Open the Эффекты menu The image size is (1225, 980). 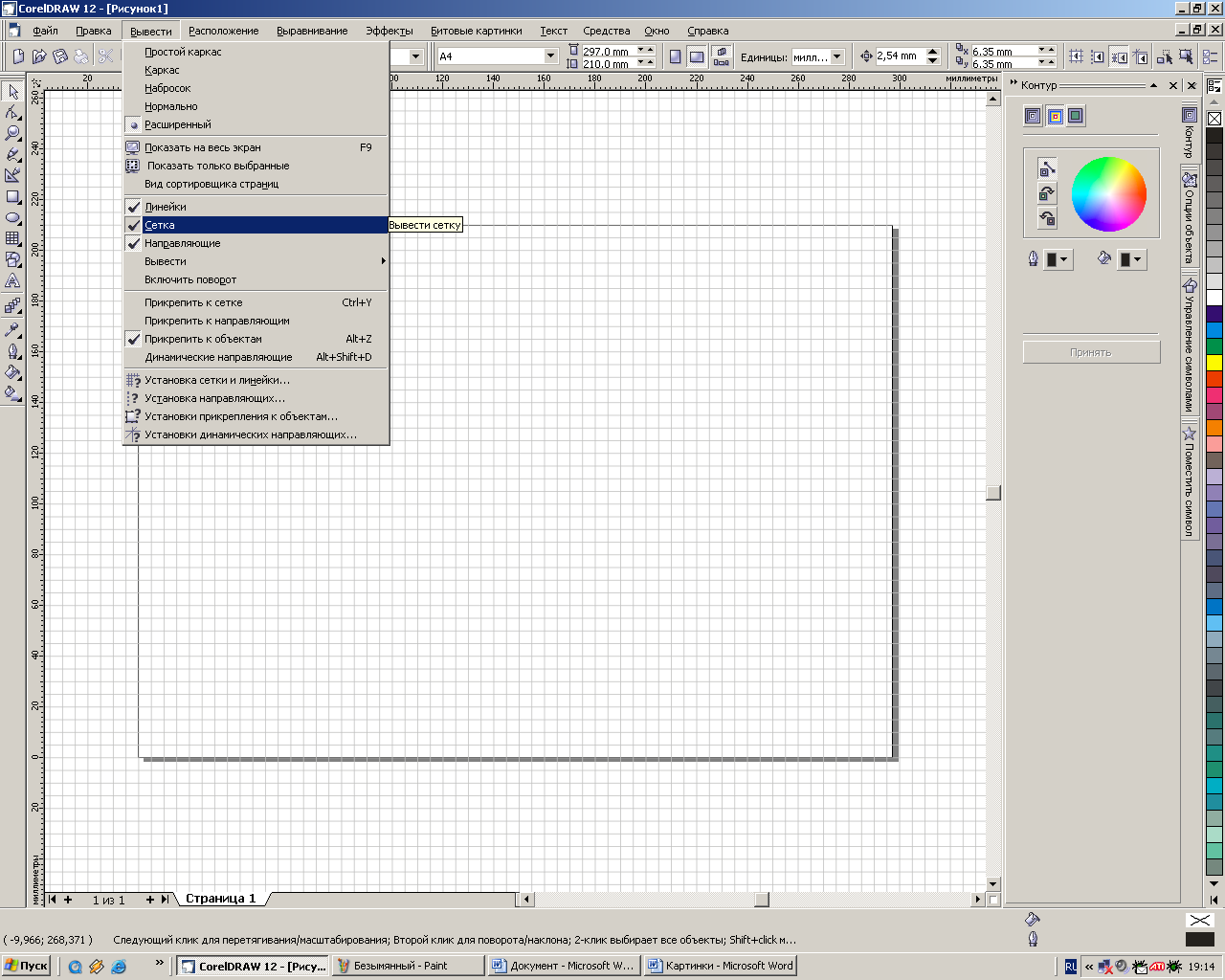click(x=390, y=31)
